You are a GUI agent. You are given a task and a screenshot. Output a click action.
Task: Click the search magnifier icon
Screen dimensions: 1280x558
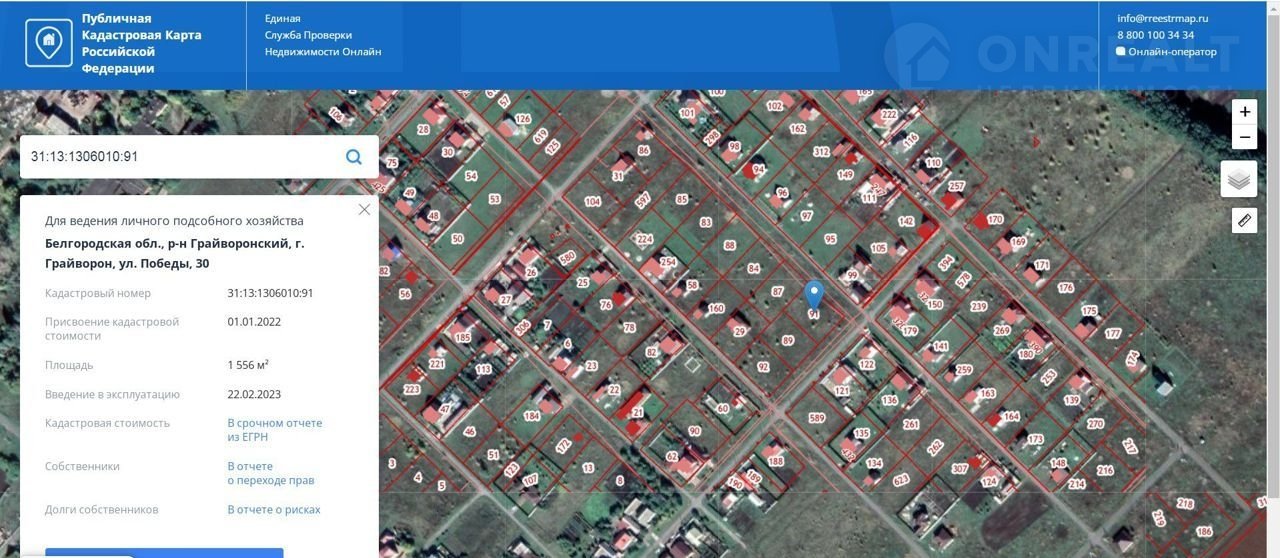coord(353,157)
